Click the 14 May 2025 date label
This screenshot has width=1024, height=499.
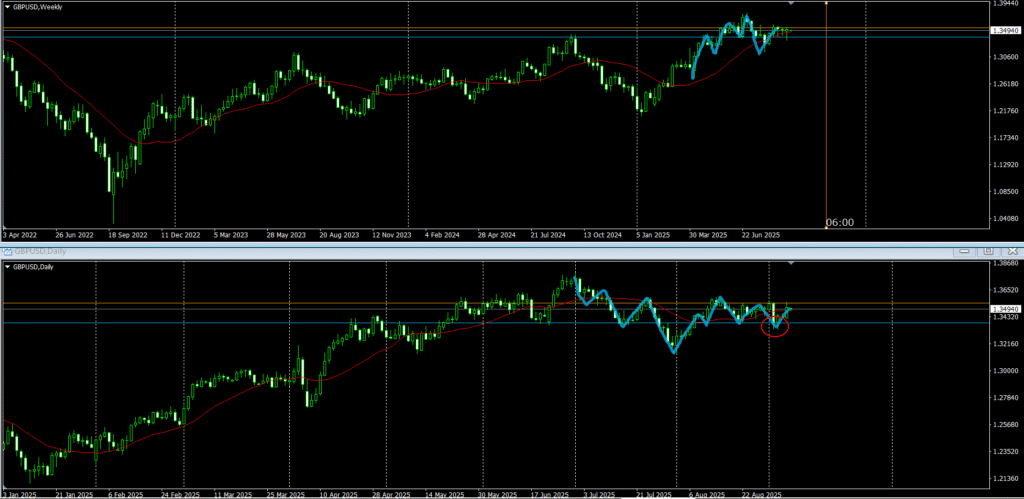444,495
